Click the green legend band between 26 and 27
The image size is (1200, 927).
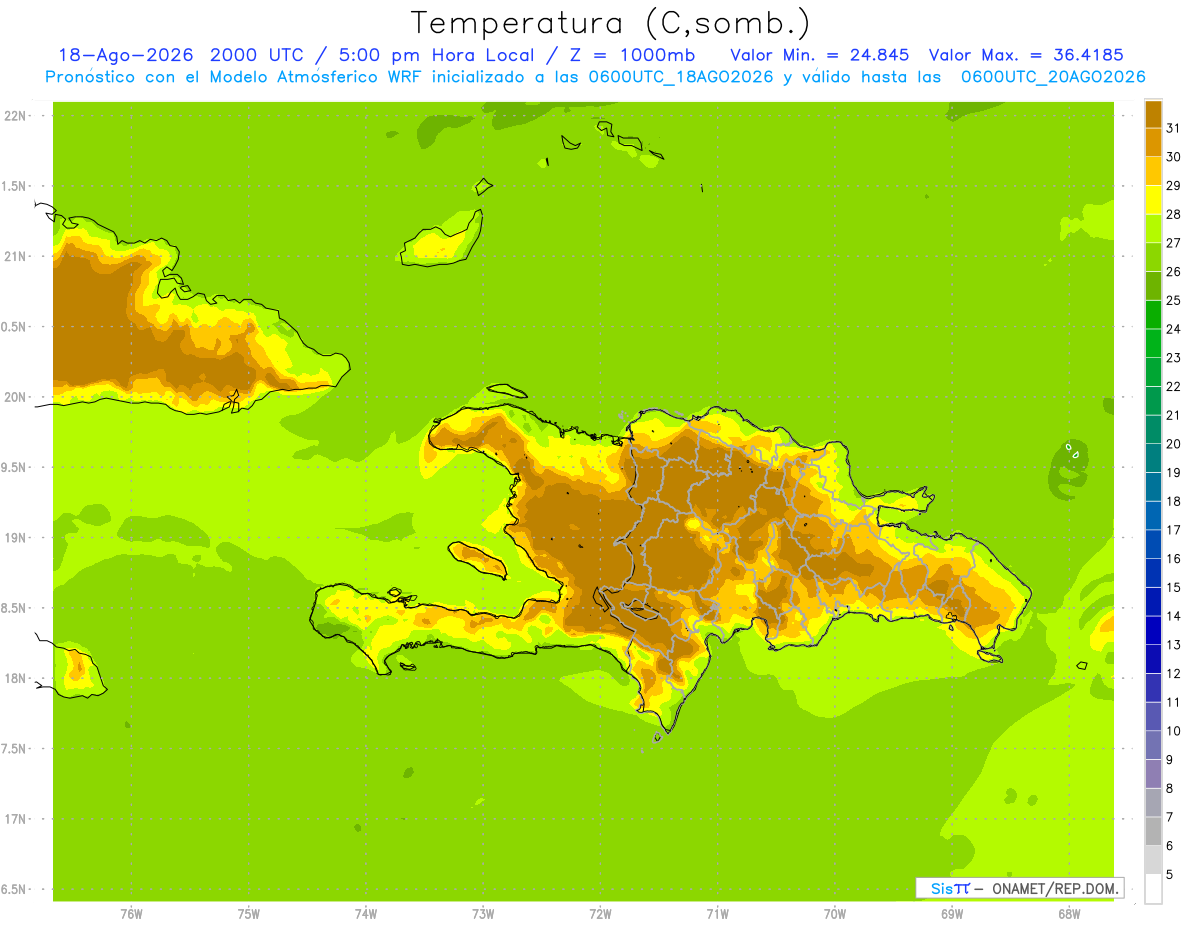pyautogui.click(x=1153, y=257)
